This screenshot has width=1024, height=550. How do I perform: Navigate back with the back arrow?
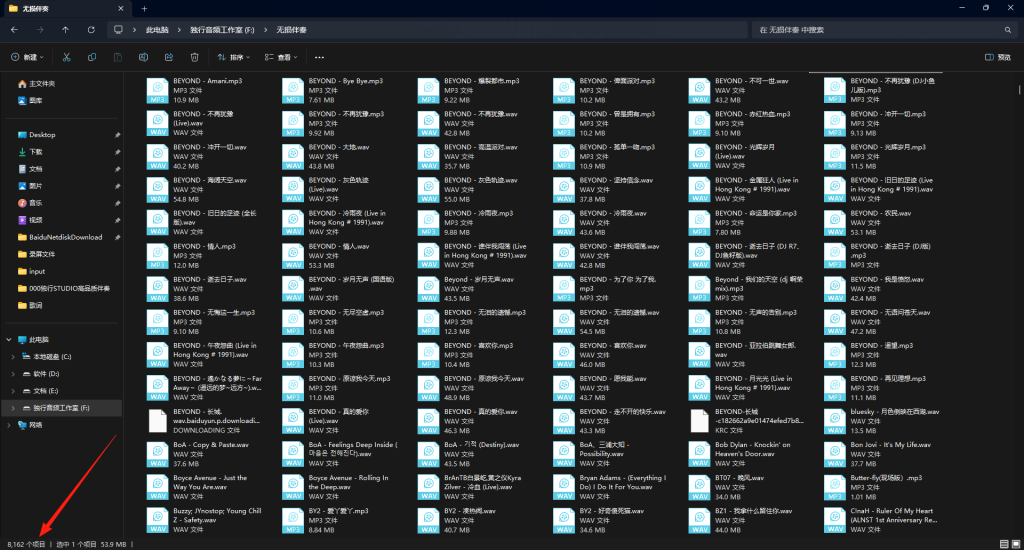click(x=16, y=30)
